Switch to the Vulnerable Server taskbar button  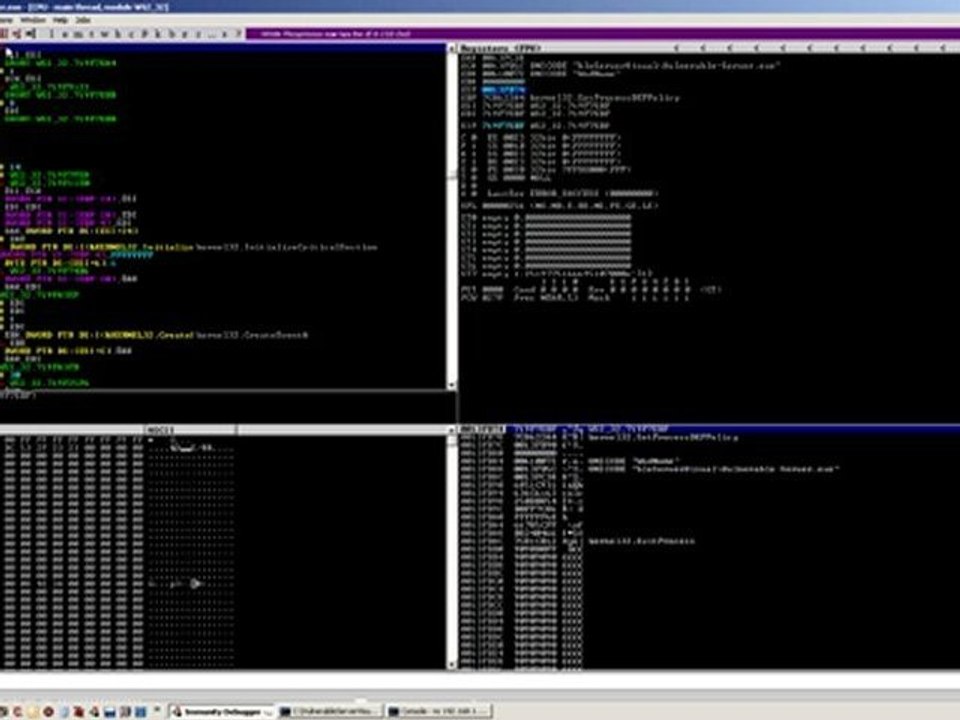pos(331,711)
